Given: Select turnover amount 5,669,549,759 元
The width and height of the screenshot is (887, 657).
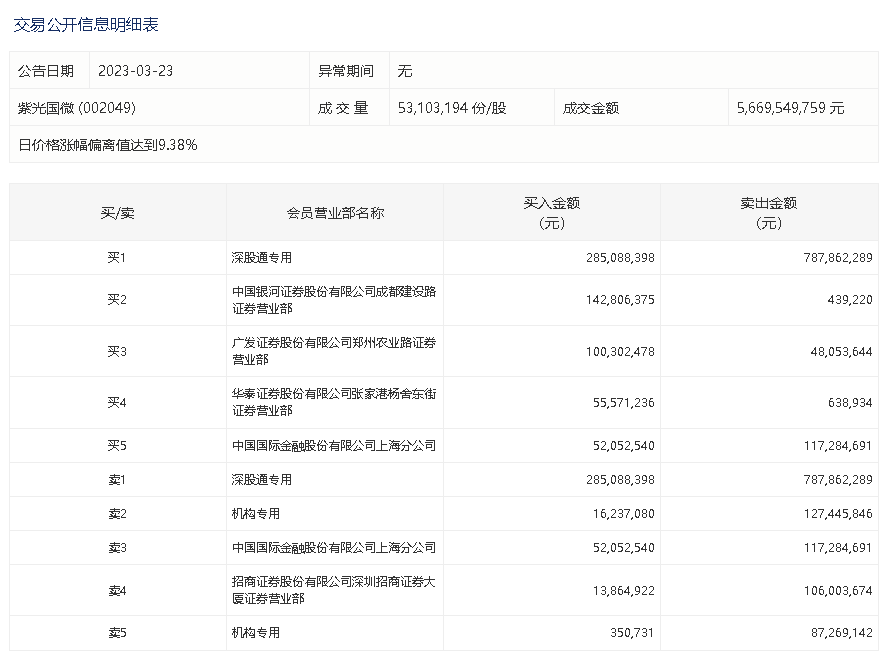Looking at the screenshot, I should tap(790, 108).
